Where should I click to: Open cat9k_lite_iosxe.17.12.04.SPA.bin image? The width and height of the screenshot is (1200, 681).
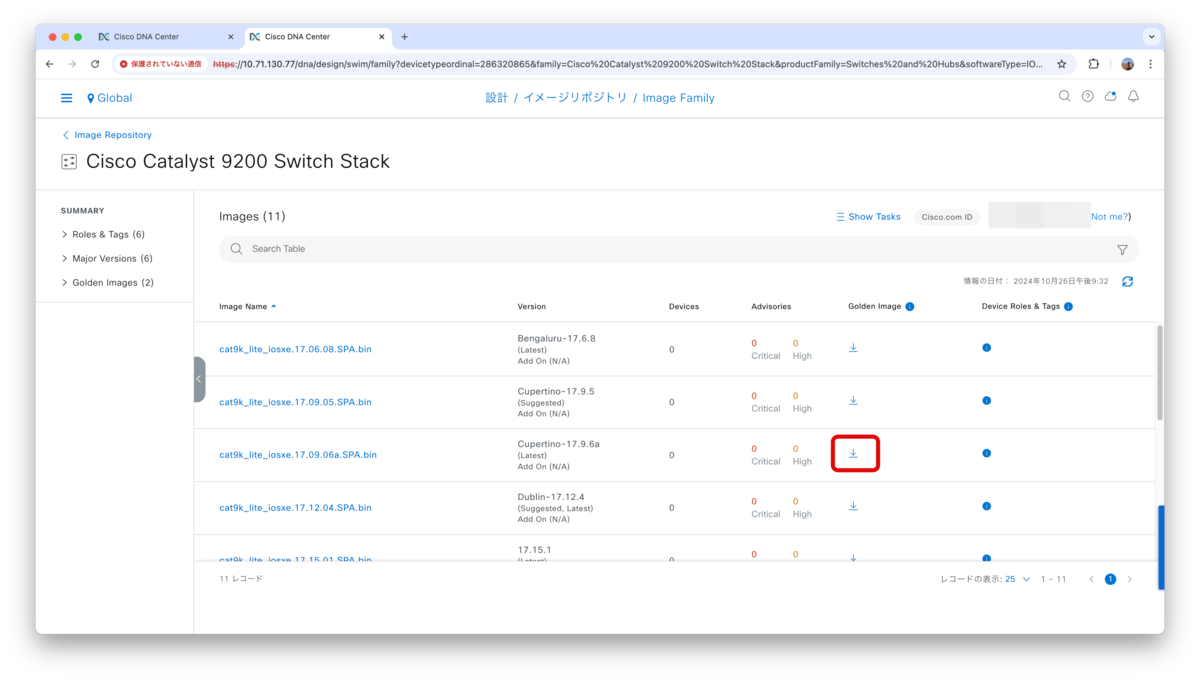pos(295,508)
